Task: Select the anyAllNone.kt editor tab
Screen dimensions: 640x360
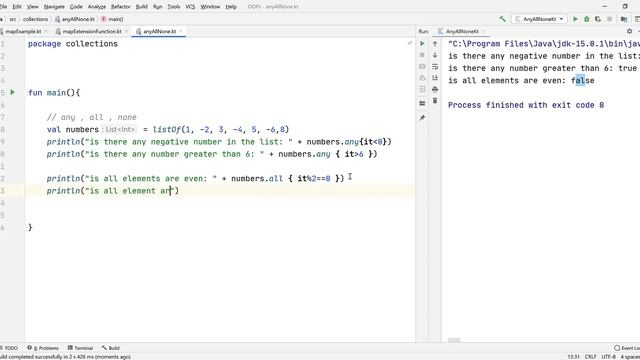Action: (159, 31)
